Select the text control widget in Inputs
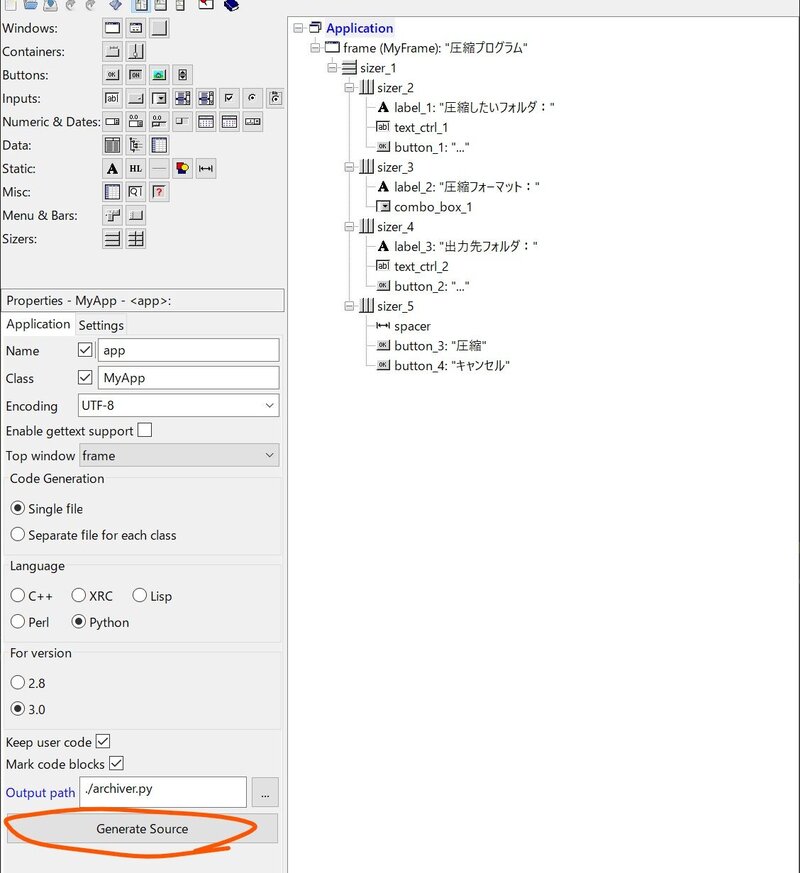The image size is (800, 873). 112,98
